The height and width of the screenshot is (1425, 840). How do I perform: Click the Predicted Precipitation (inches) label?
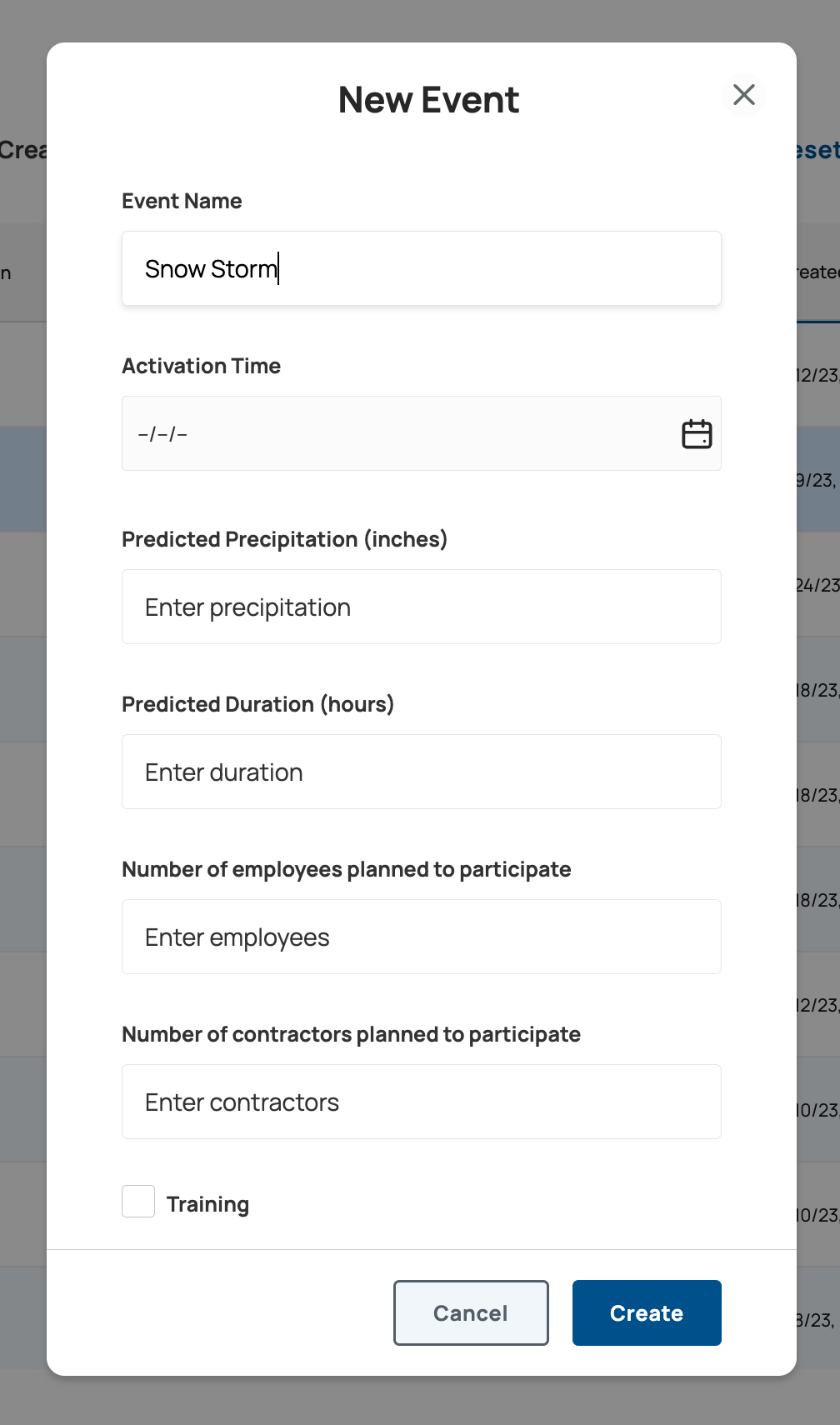coord(284,539)
